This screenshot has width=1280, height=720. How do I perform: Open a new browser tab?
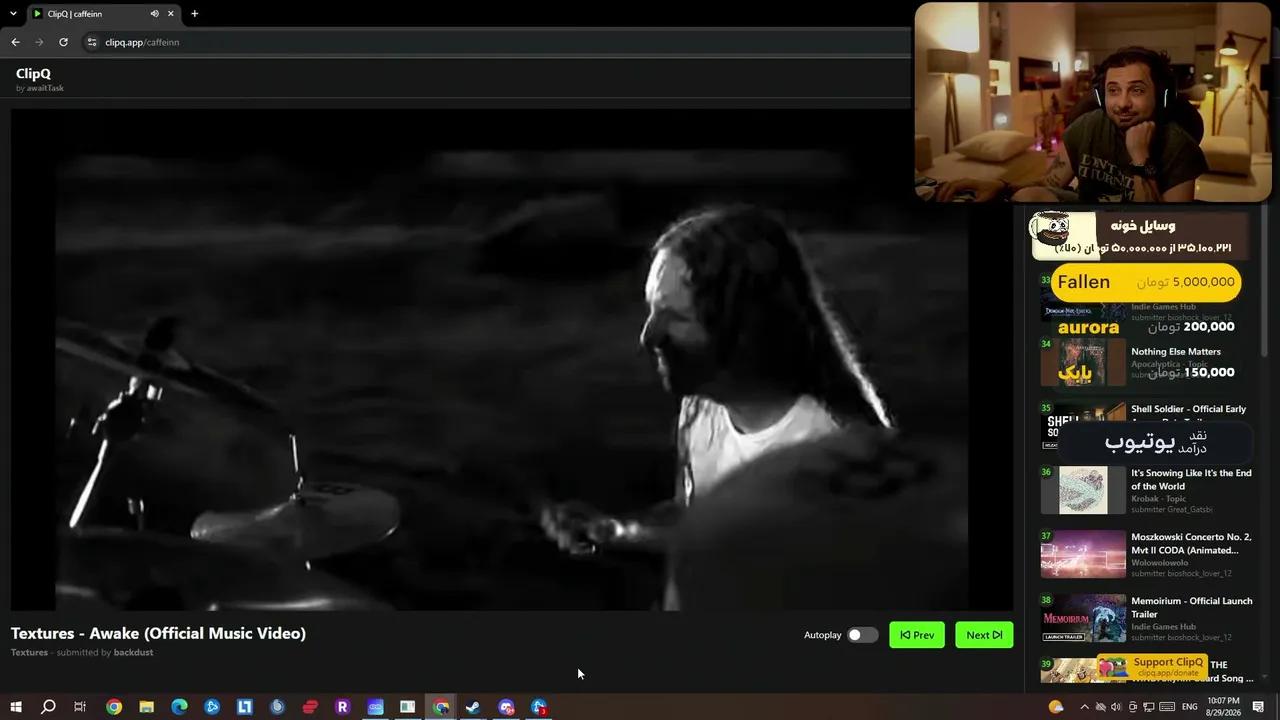pyautogui.click(x=194, y=14)
